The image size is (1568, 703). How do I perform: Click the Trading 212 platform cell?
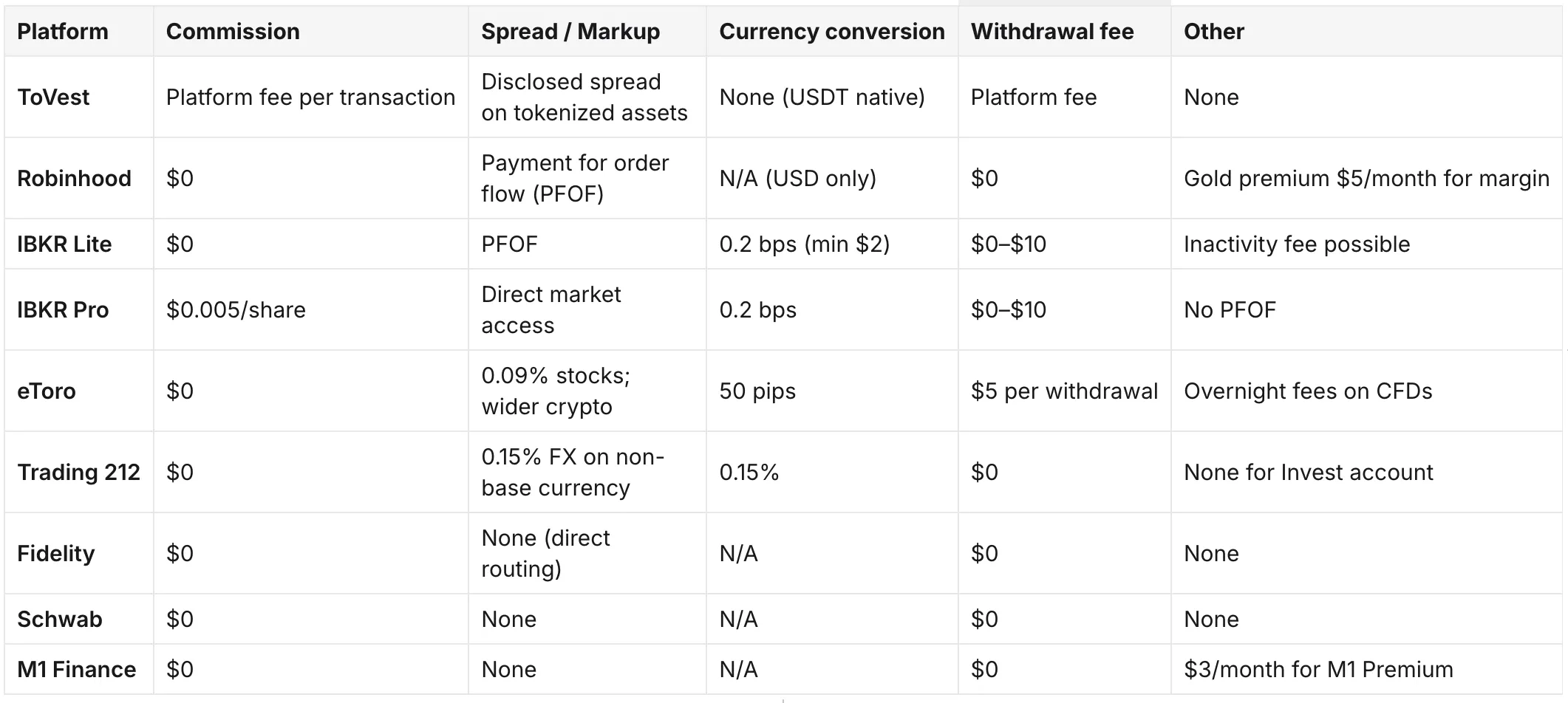[78, 472]
